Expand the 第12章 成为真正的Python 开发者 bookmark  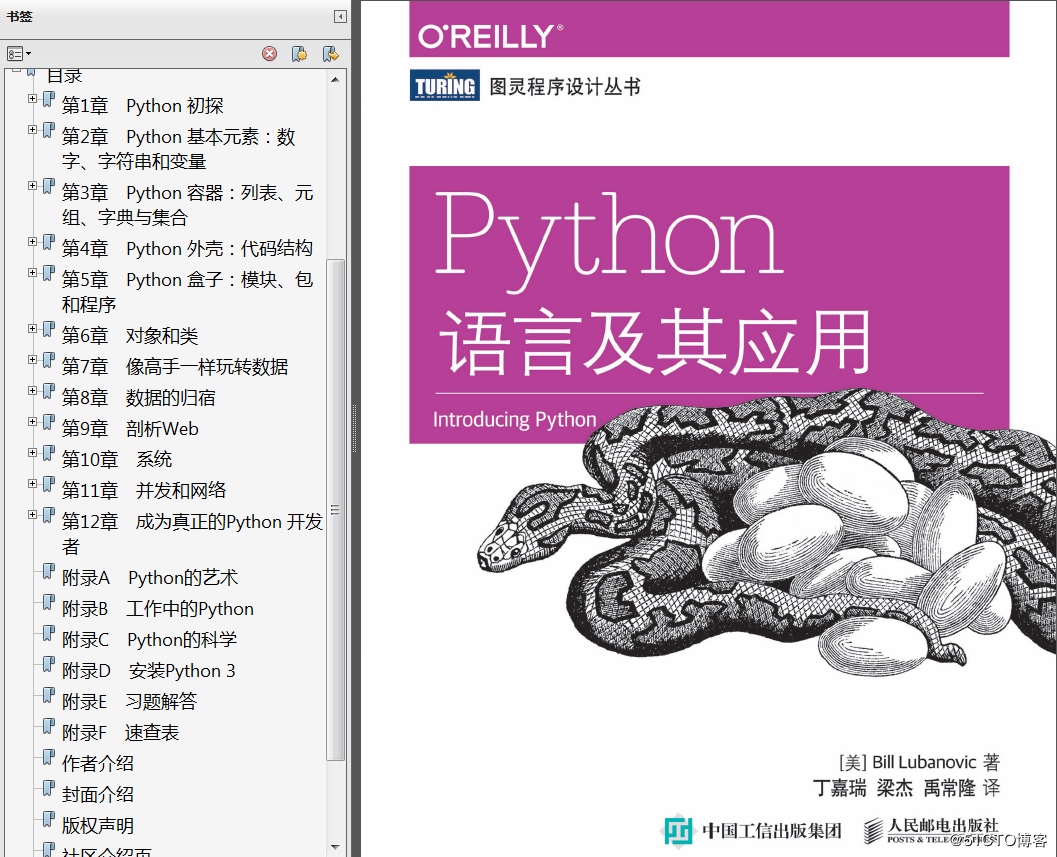pos(32,514)
